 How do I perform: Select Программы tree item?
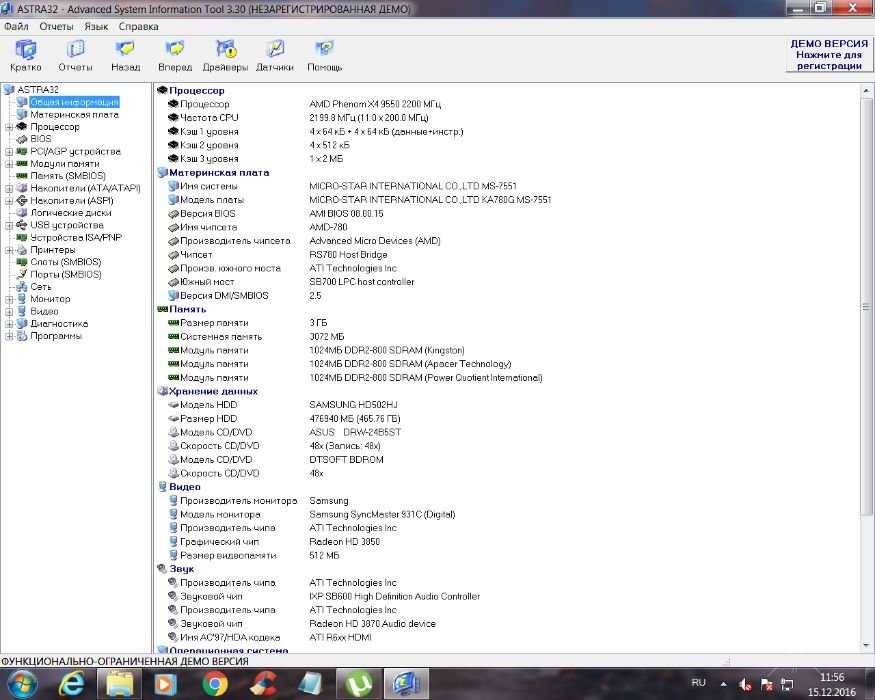pos(56,336)
